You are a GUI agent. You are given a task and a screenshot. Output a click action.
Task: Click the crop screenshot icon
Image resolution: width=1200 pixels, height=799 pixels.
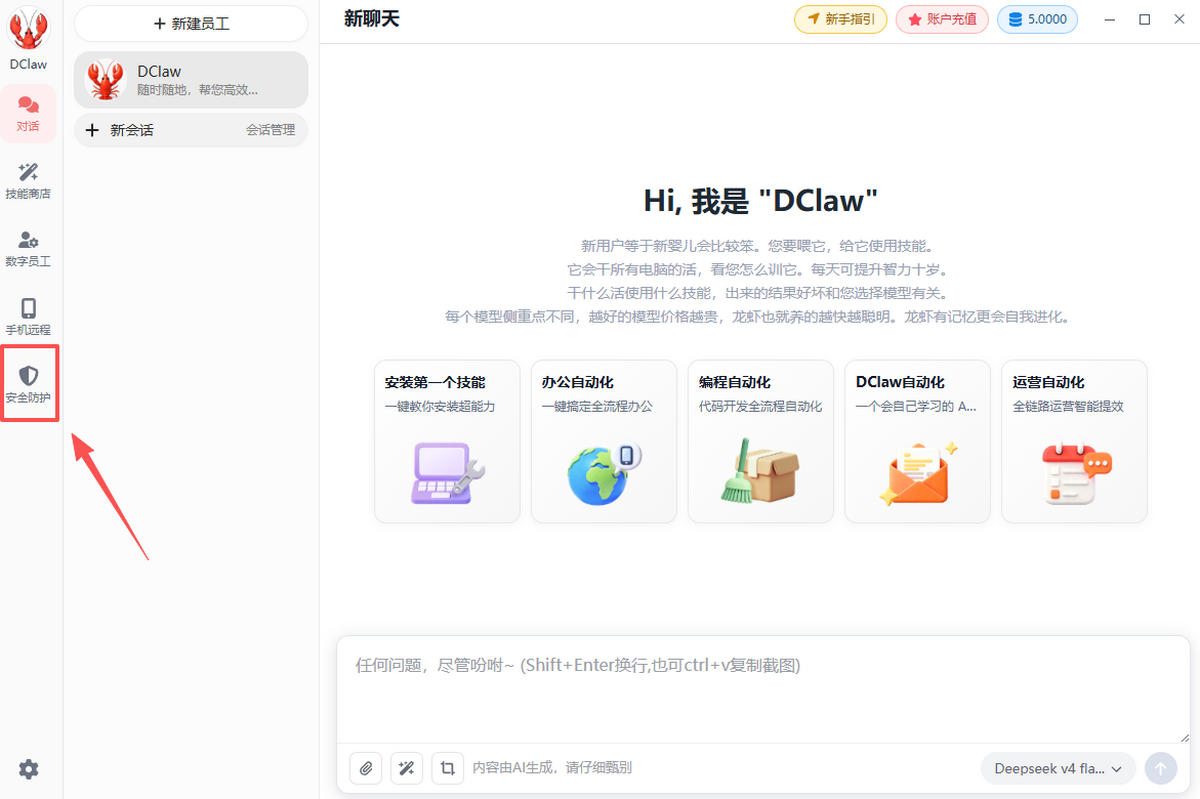[447, 768]
